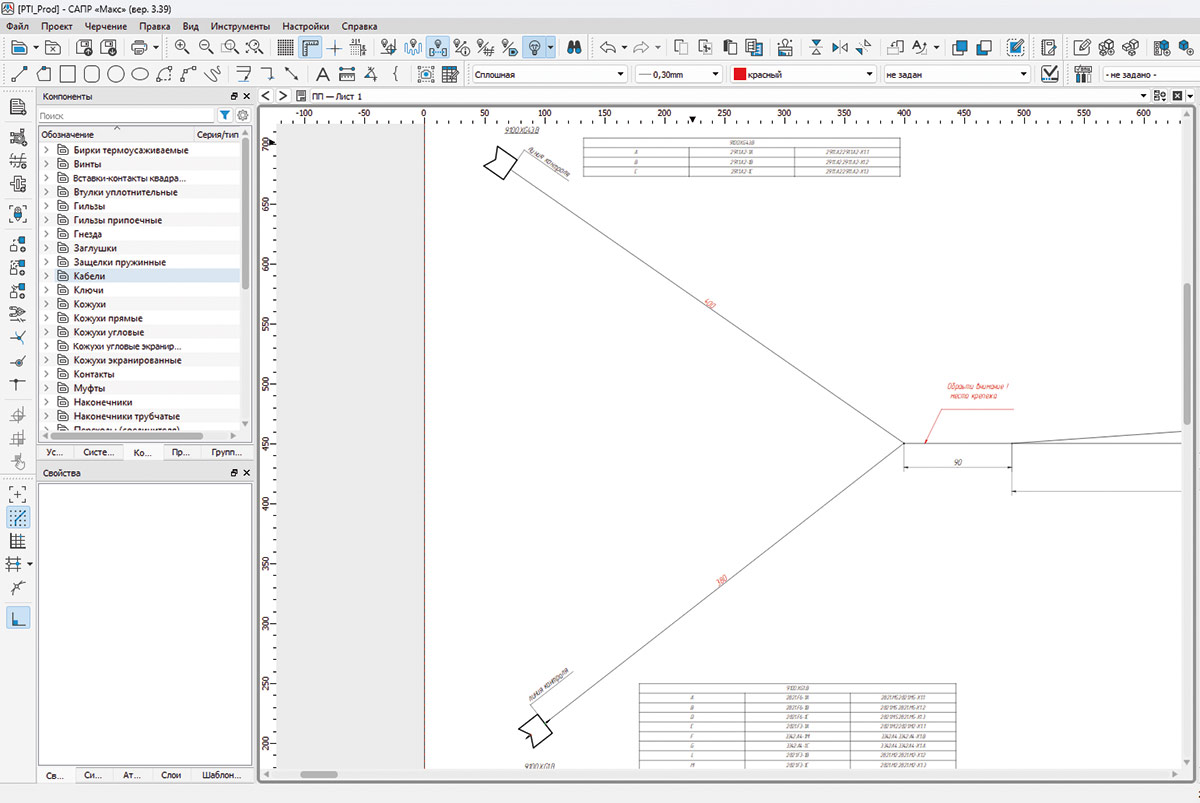Toggle the rulers display button
Image resolution: width=1200 pixels, height=803 pixels.
click(x=310, y=47)
